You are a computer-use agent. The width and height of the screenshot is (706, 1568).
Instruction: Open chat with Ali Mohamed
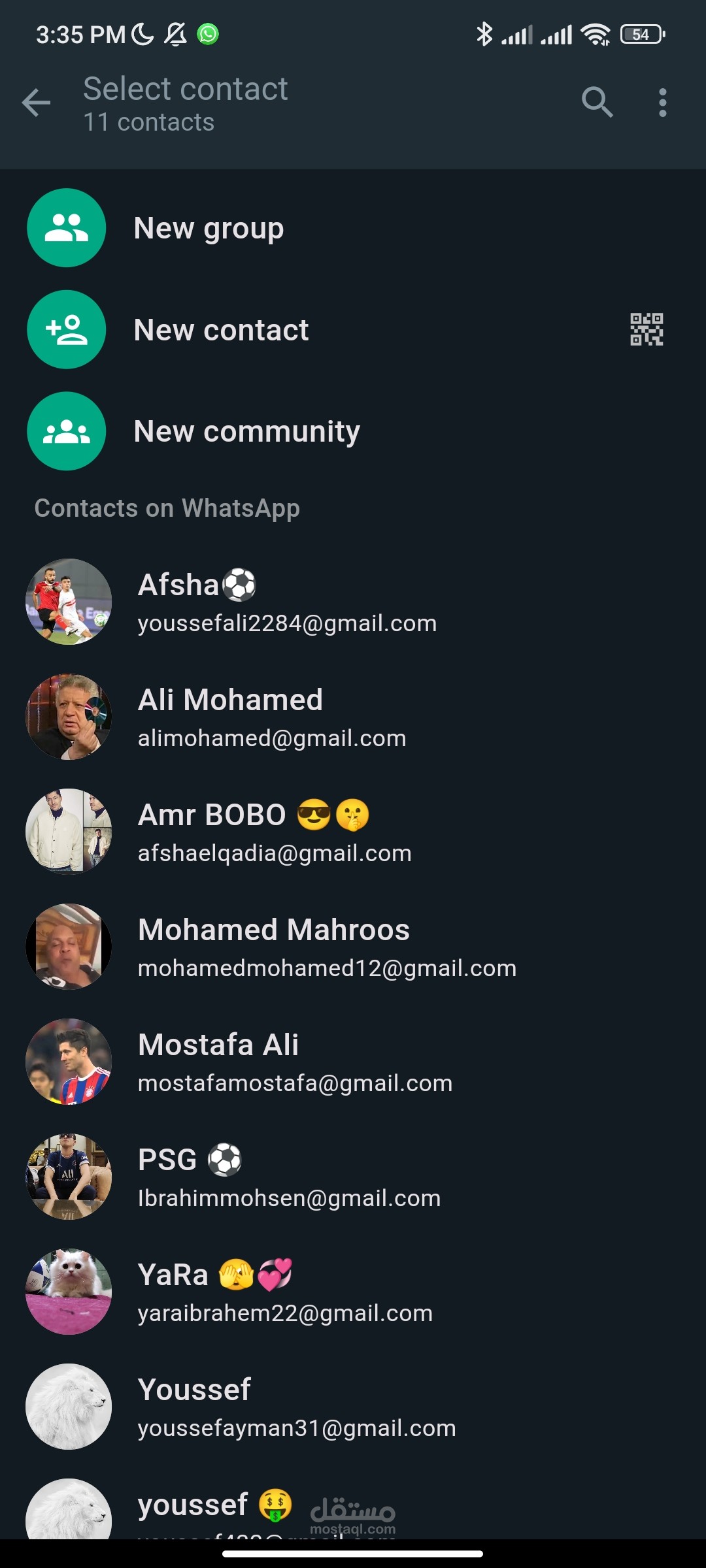[x=271, y=717]
